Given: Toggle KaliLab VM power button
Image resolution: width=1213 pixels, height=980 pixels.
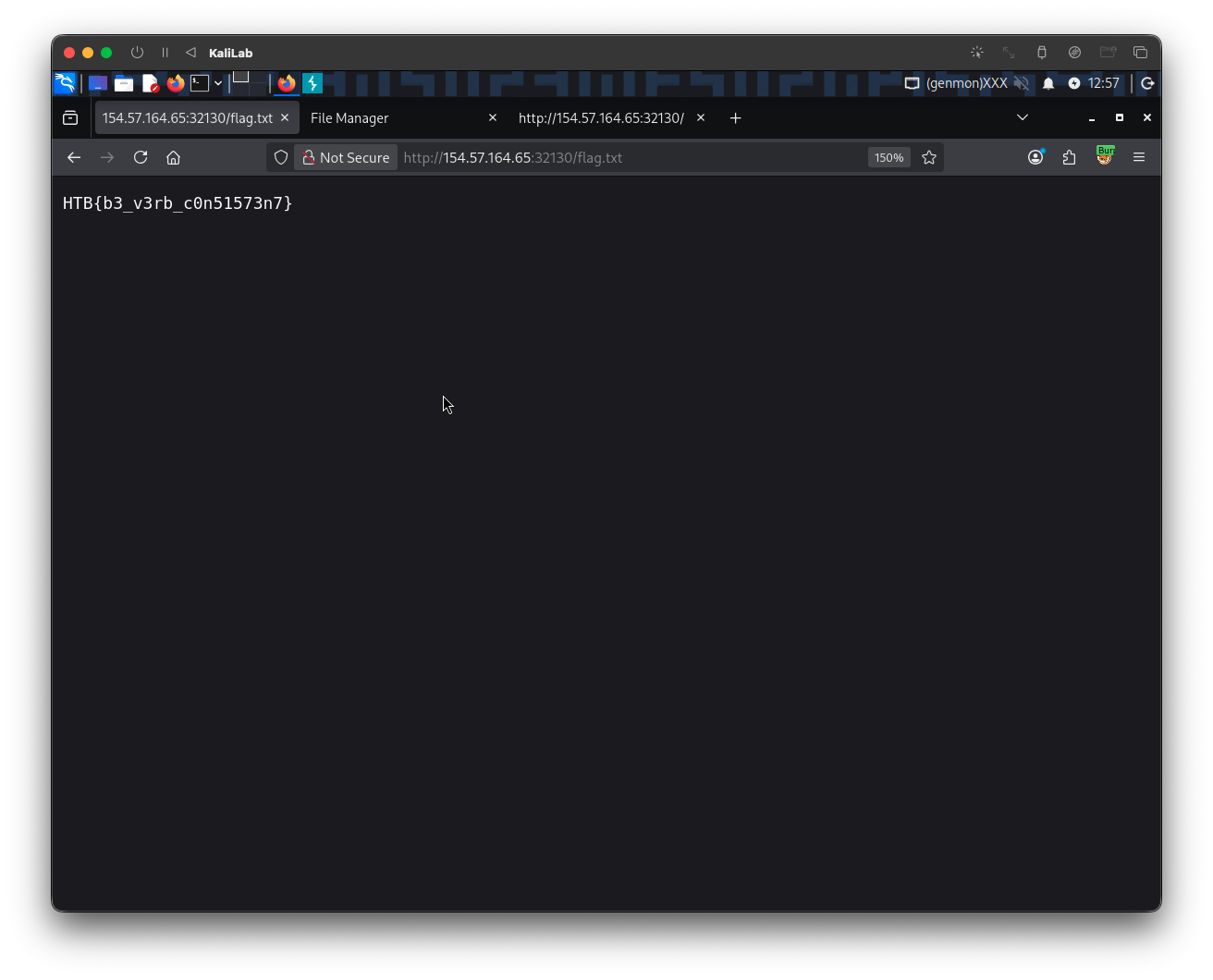Looking at the screenshot, I should 137,53.
